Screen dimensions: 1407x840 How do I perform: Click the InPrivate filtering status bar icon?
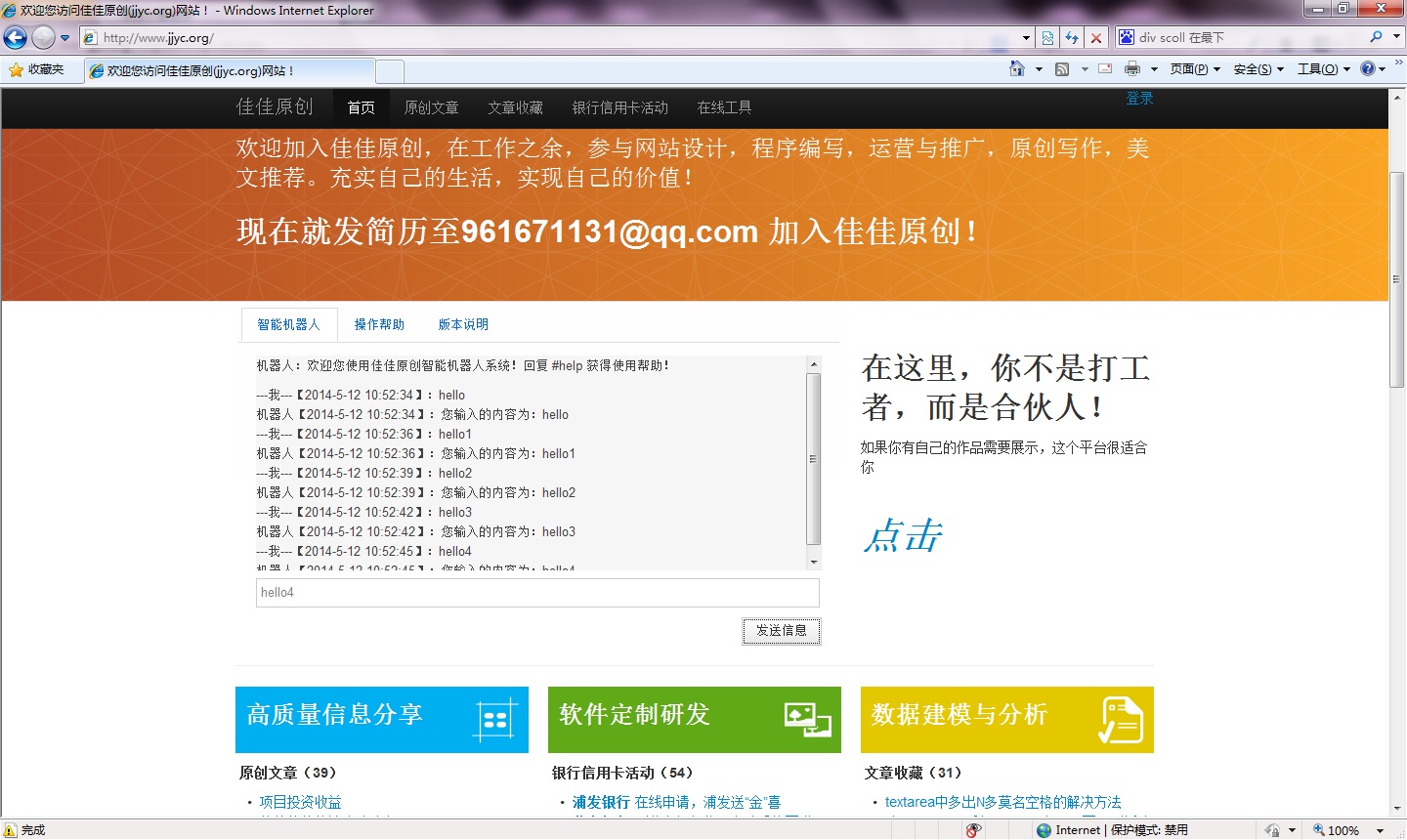pyautogui.click(x=973, y=830)
